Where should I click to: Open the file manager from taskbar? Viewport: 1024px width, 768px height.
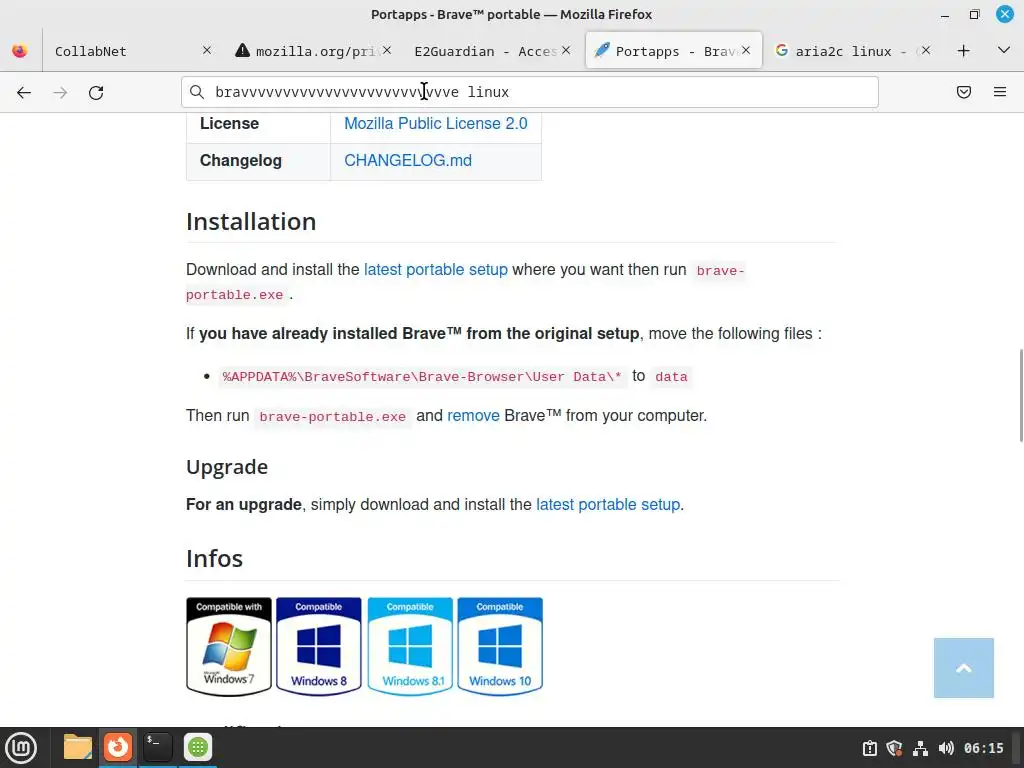click(77, 747)
